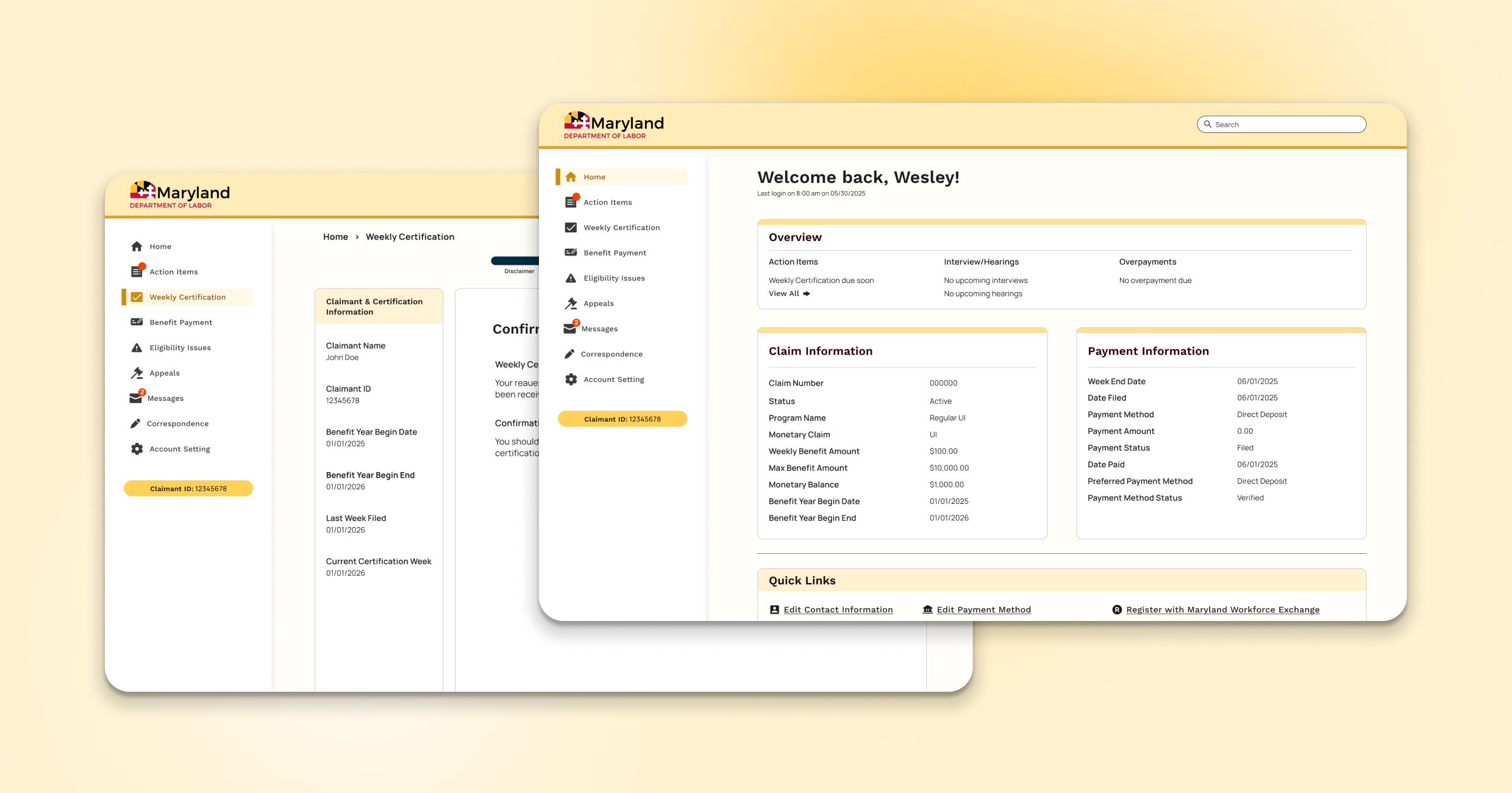Viewport: 1512px width, 793px height.
Task: Click the Claimant ID badge in front sidebar
Action: [x=622, y=419]
